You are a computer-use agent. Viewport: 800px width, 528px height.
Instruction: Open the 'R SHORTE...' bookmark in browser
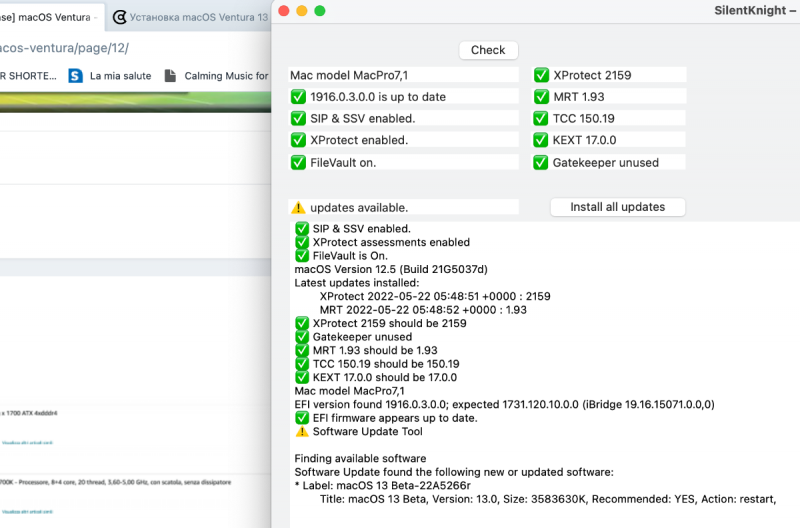(28, 76)
